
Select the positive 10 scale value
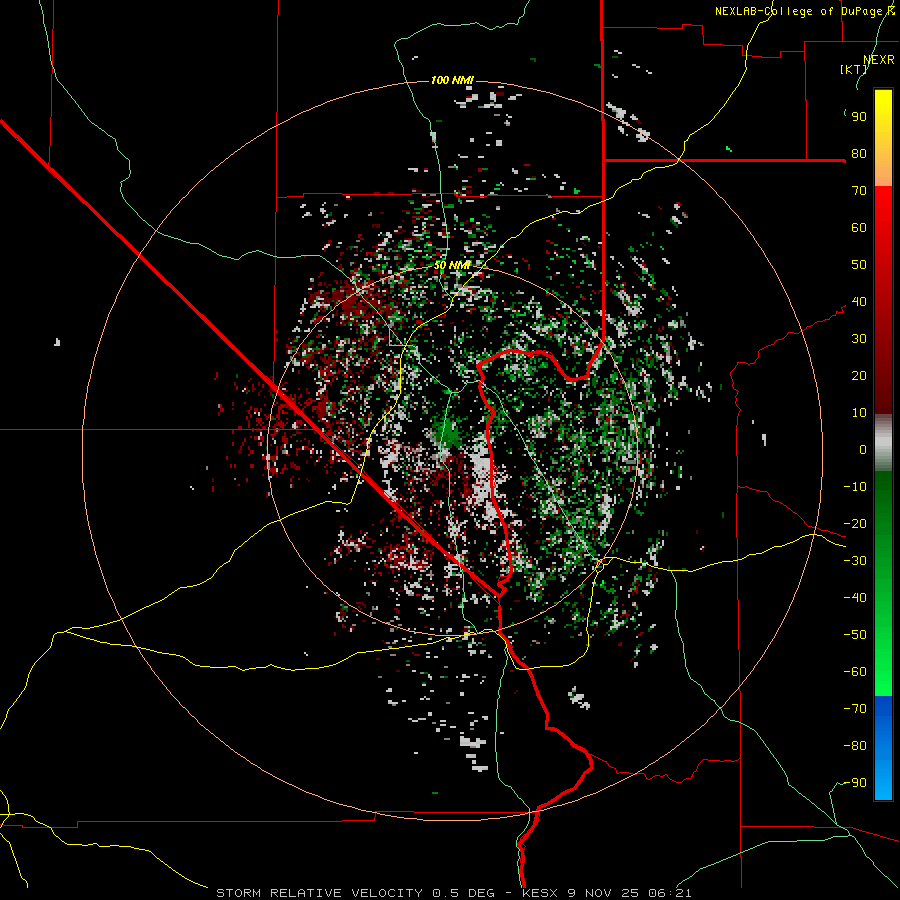[859, 413]
